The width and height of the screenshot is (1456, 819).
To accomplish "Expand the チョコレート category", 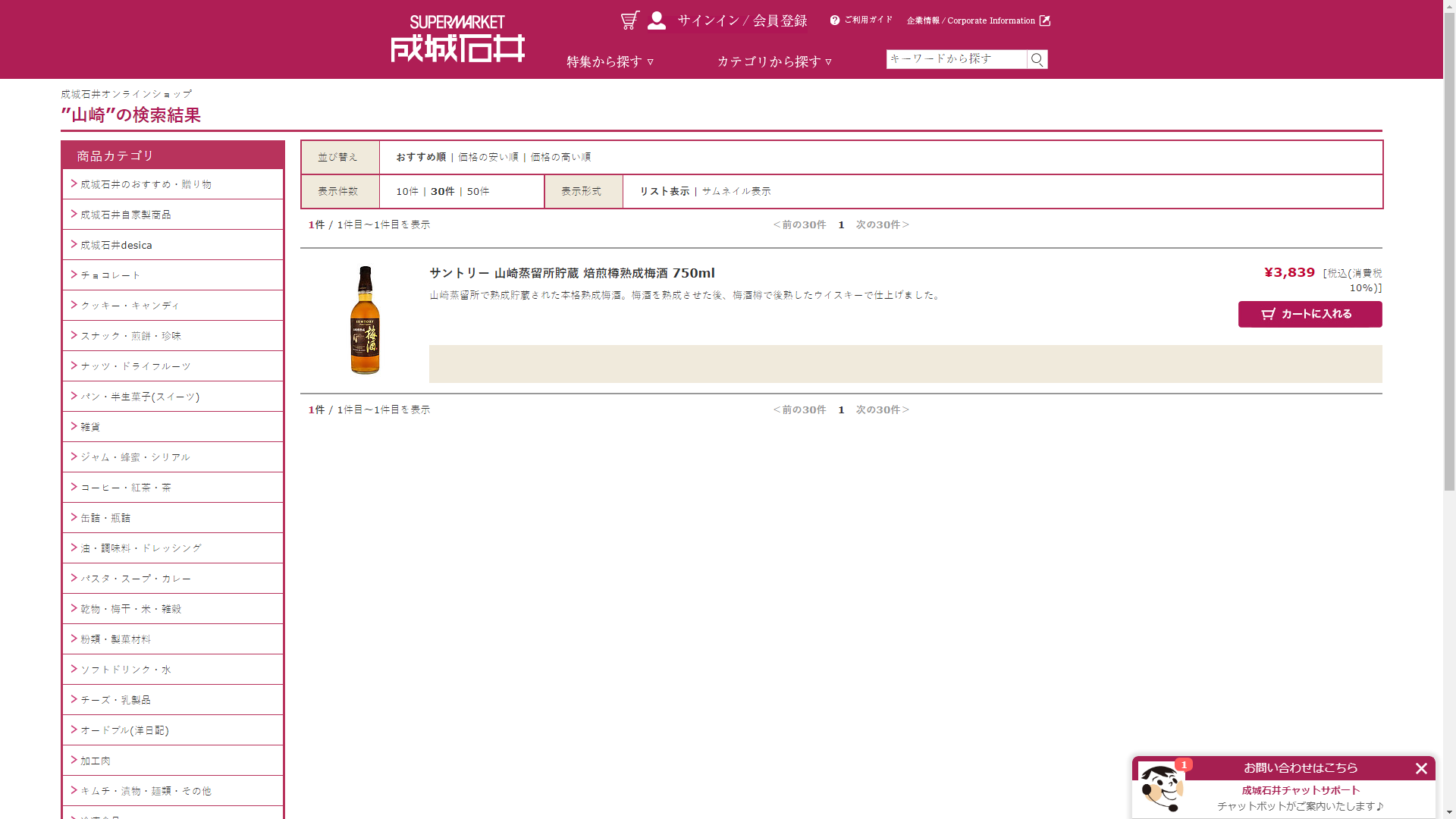I will pos(111,275).
